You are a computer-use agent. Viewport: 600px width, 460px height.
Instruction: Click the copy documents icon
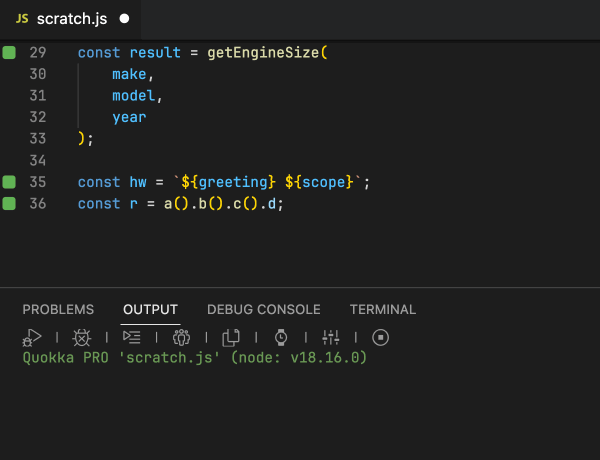pos(231,337)
